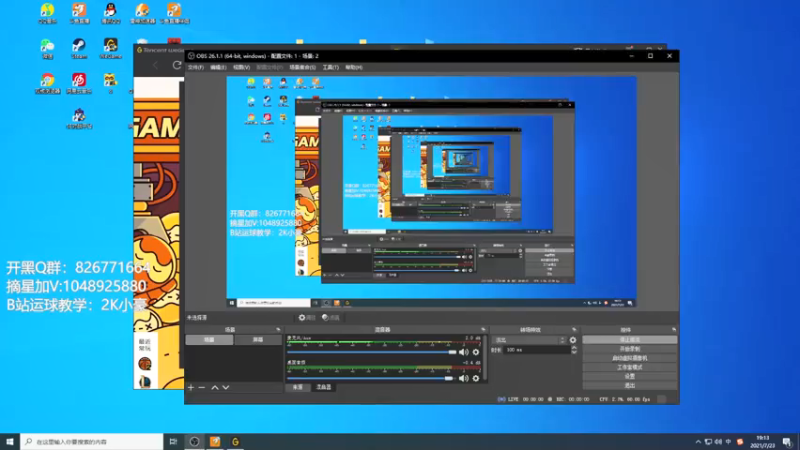The height and width of the screenshot is (450, 800).
Task: Pop out the controls panel dock icon
Action: click(674, 330)
